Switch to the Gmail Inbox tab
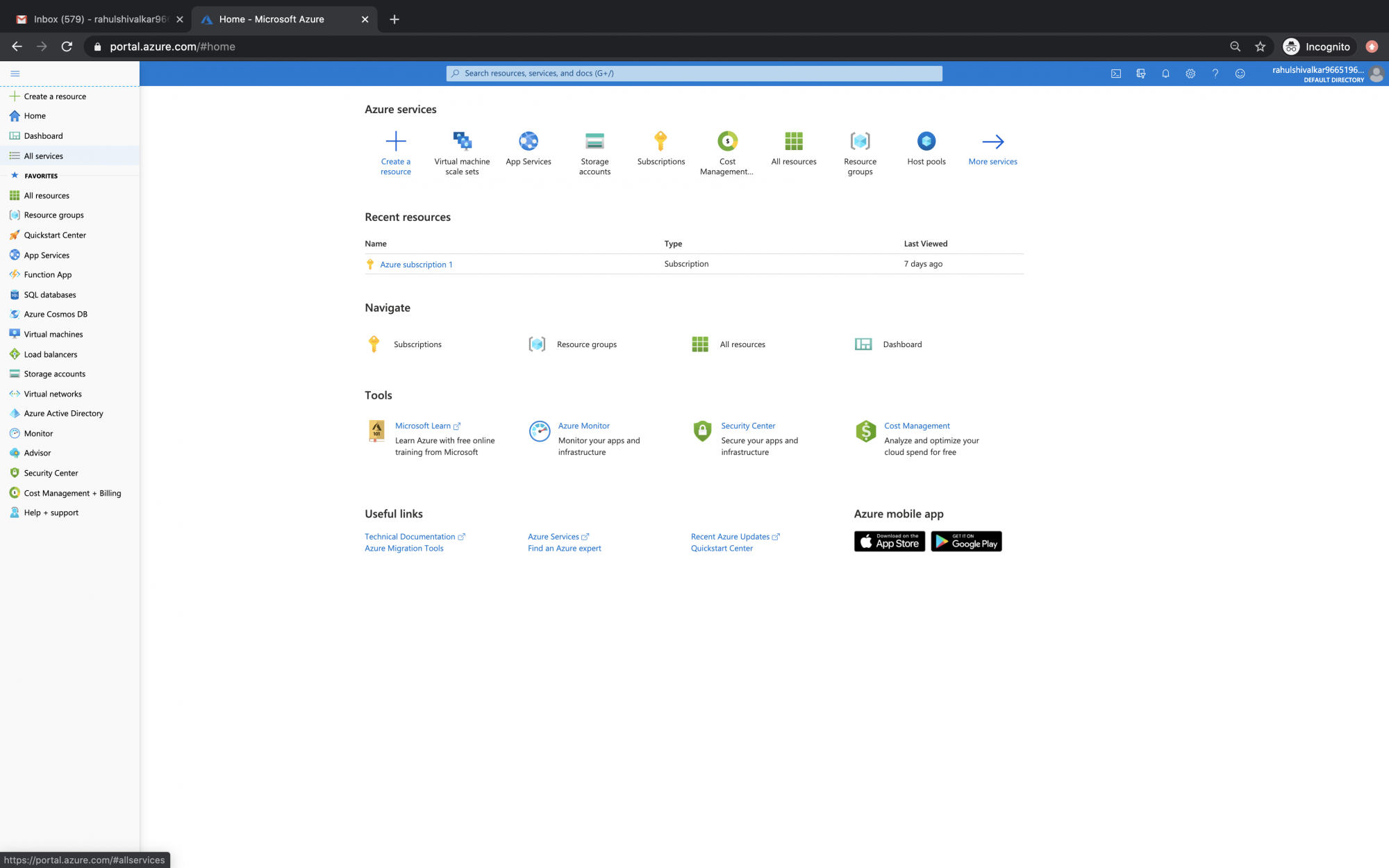 coord(97,19)
